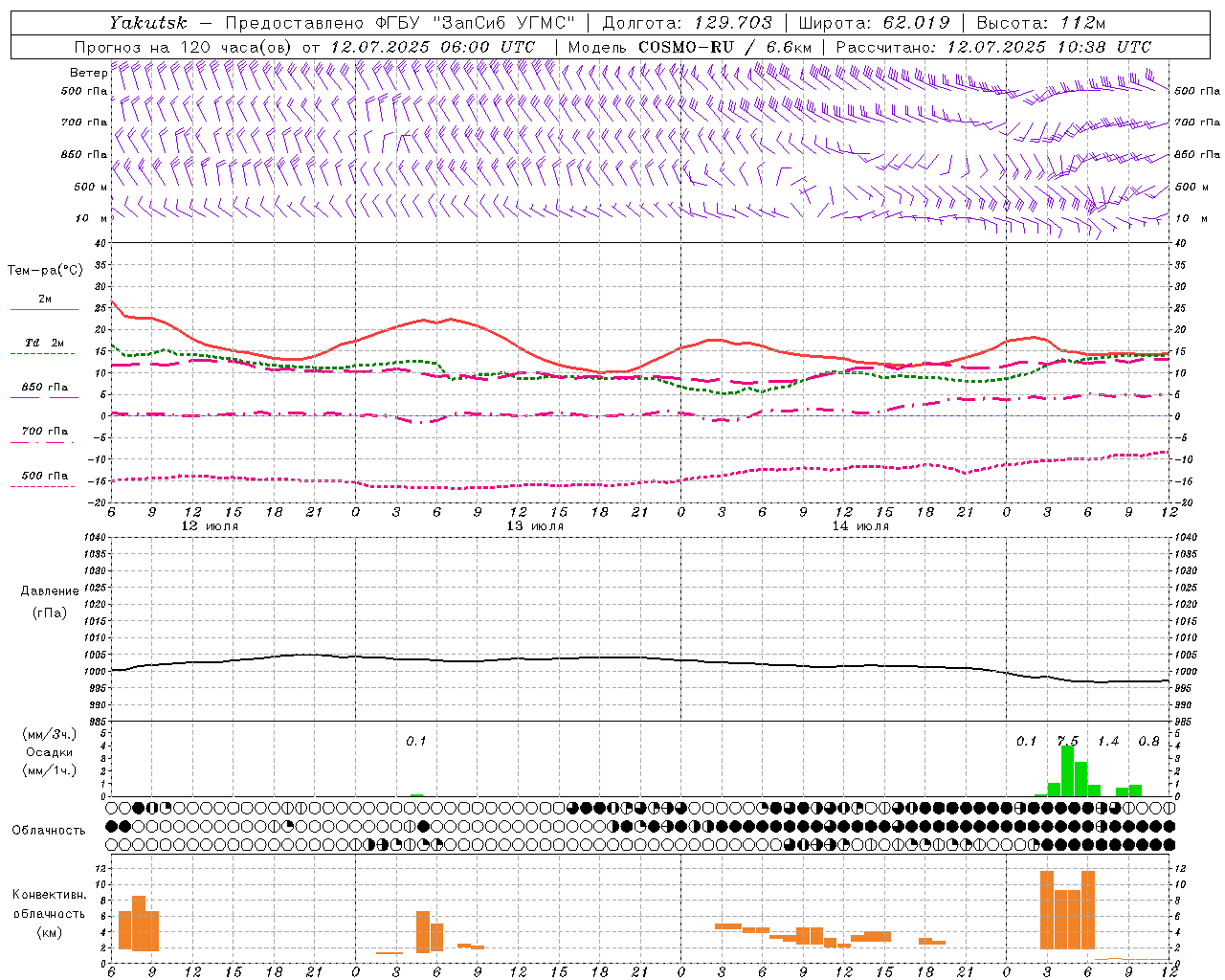Click the "(мм/1ч.)" precipitation unit label
The image size is (1225, 980).
(50, 770)
